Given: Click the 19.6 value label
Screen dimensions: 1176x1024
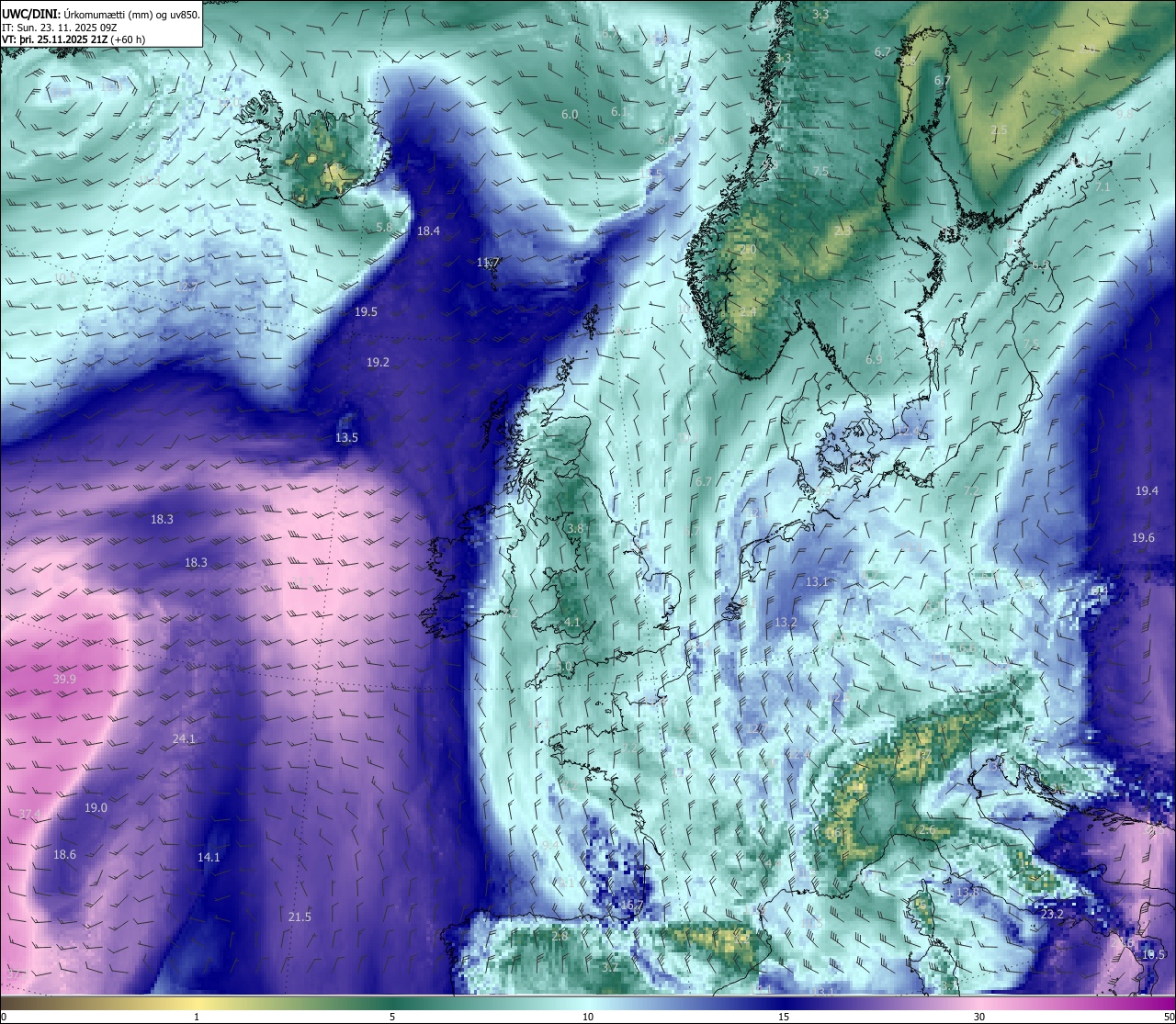Looking at the screenshot, I should 1143,538.
